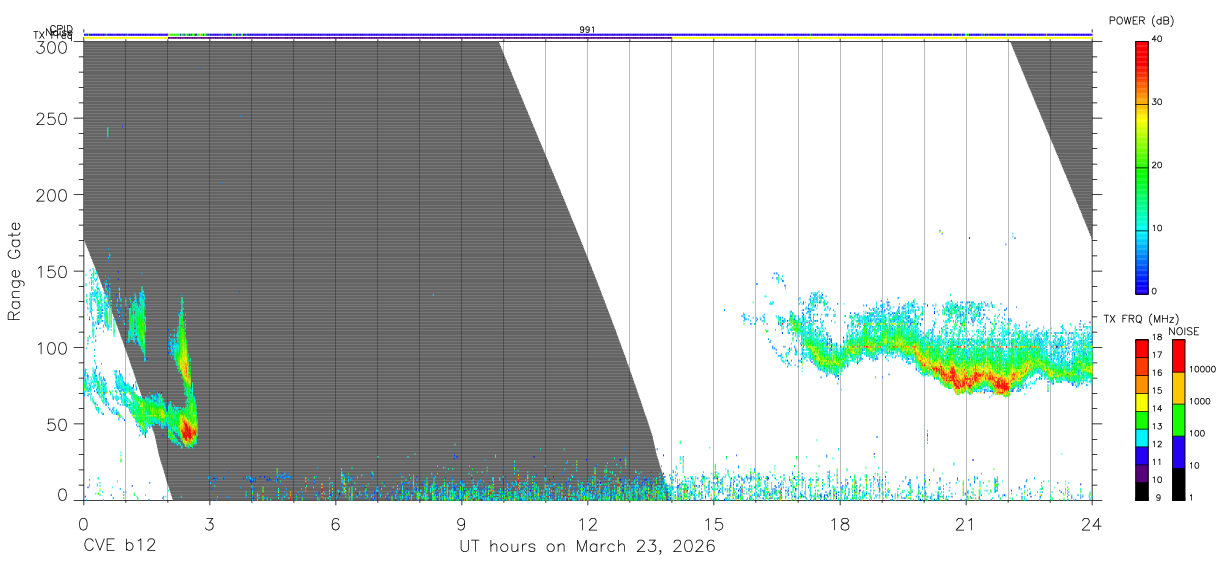Click the TX FRQ (MHz) legend title
Screen dimensions: 1228x567
coord(1139,318)
